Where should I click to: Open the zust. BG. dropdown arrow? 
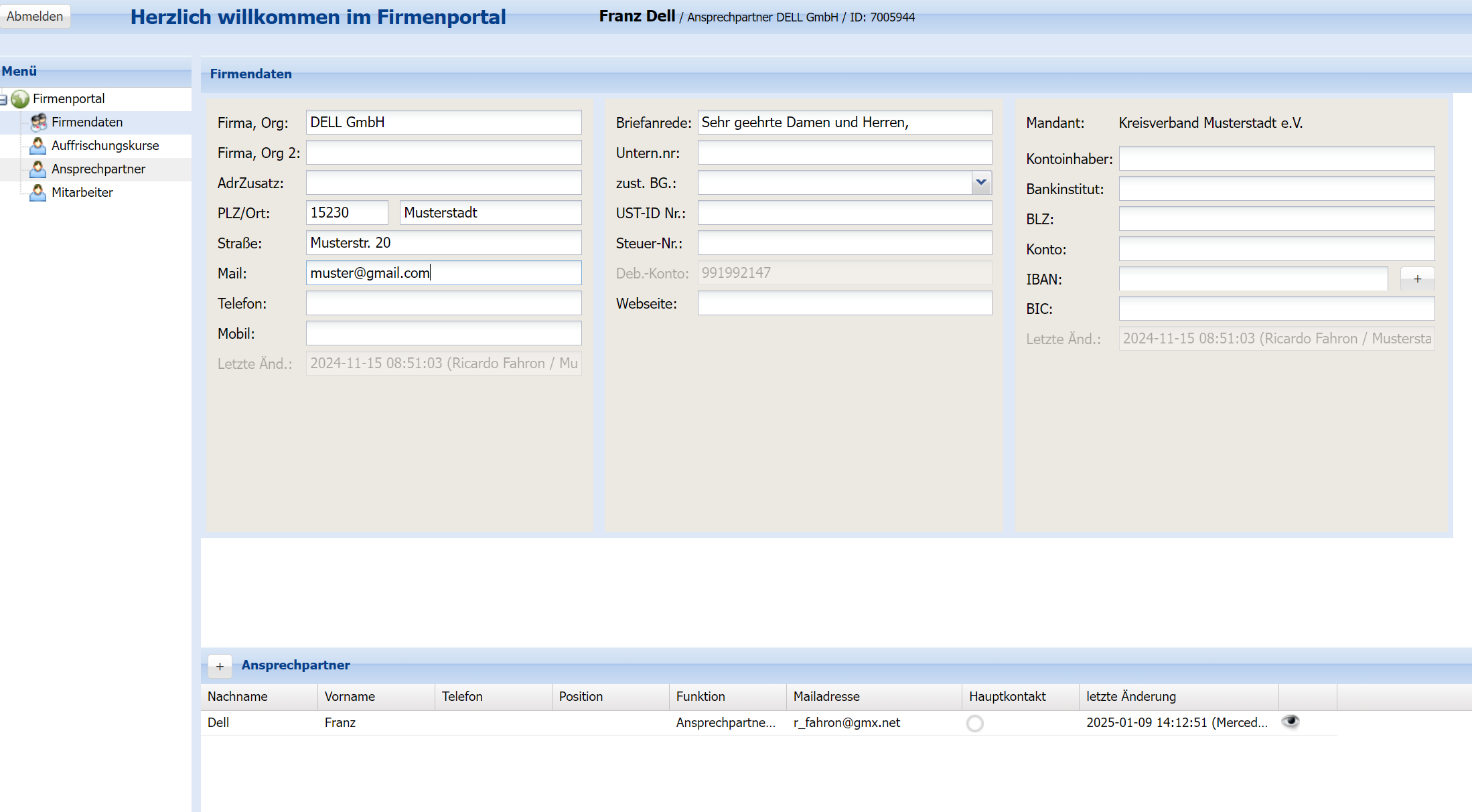(981, 183)
